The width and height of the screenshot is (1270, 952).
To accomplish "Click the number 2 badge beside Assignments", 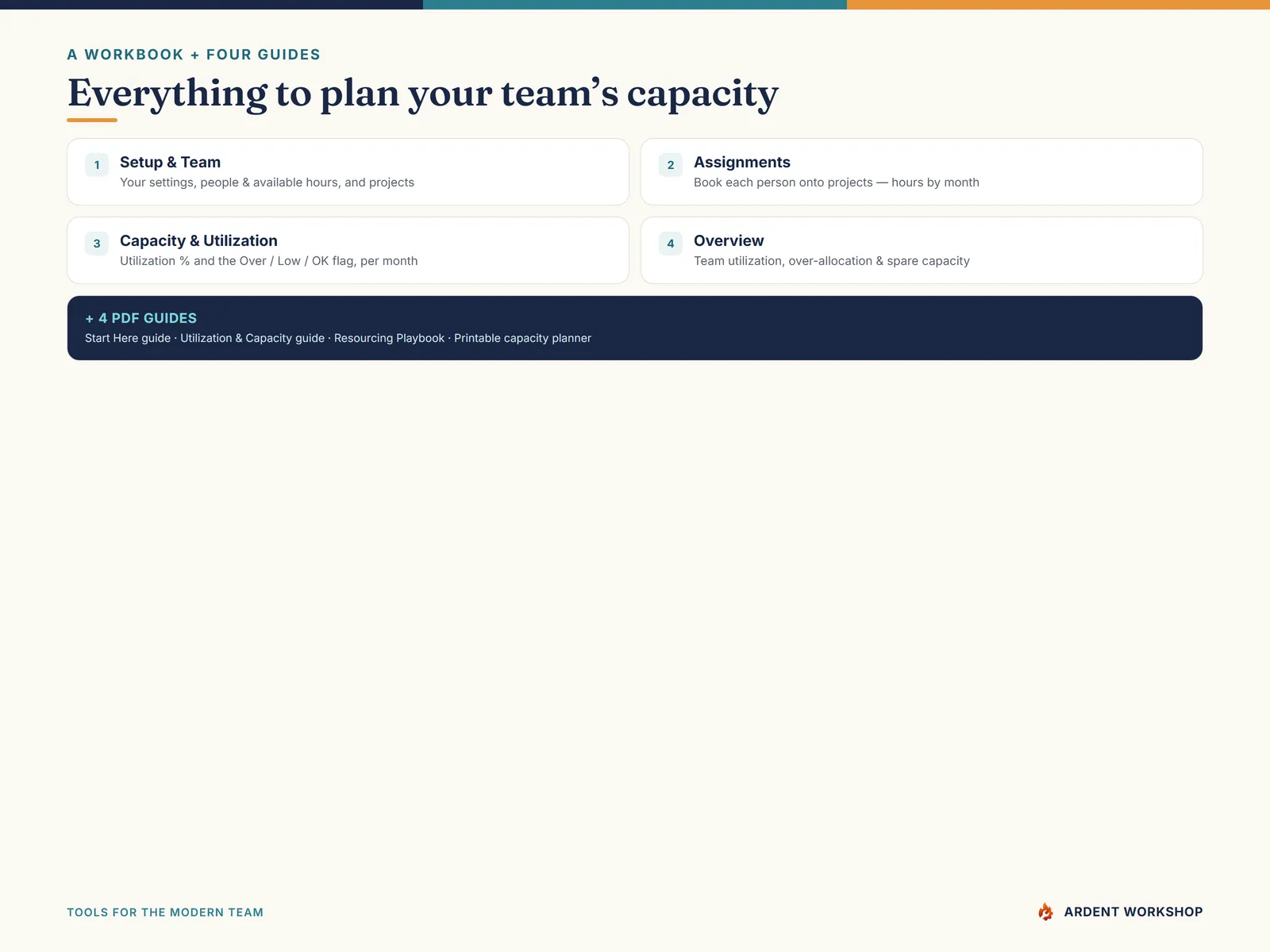I will (671, 165).
